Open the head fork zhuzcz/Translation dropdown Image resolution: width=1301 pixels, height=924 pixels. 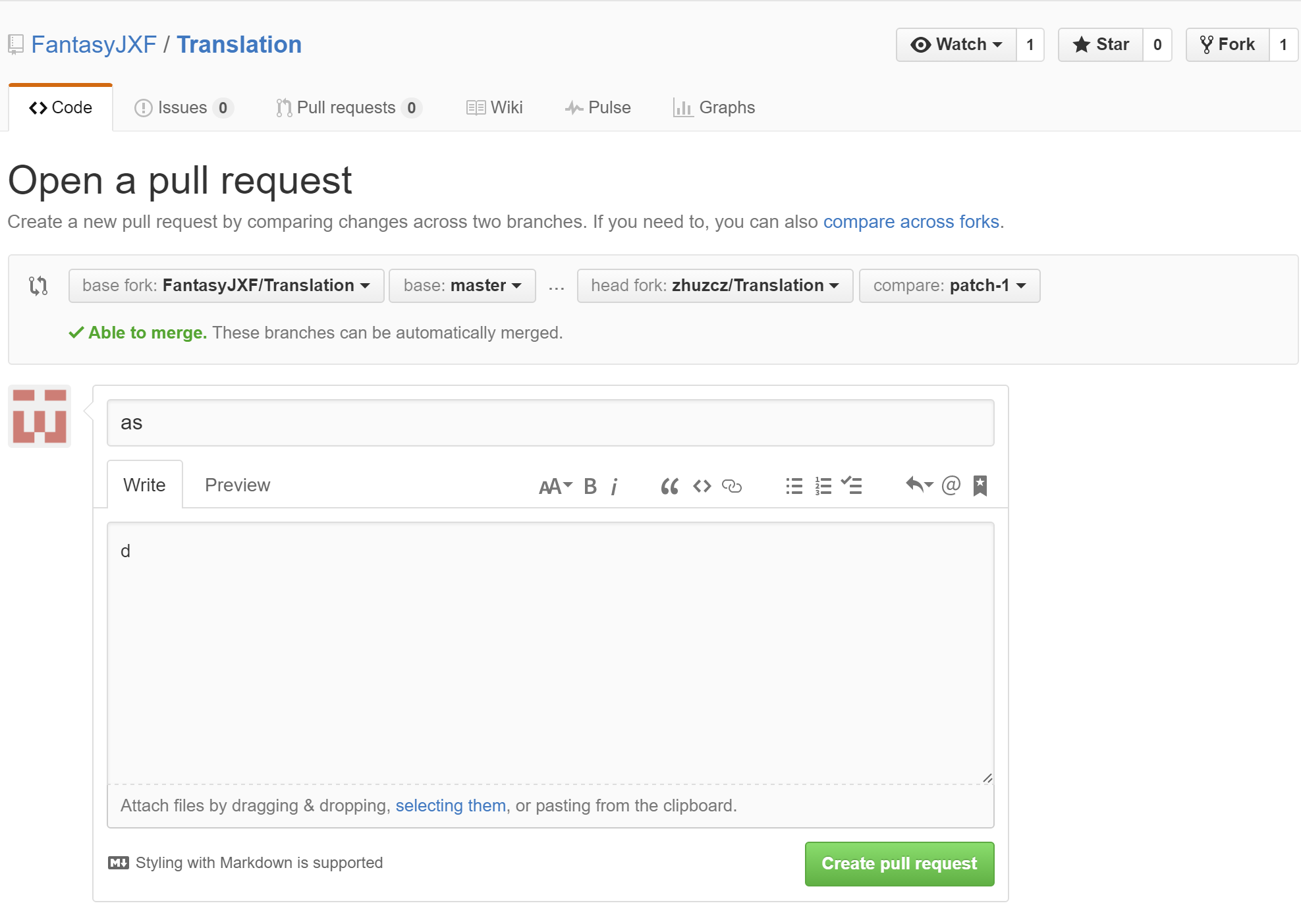pos(715,286)
